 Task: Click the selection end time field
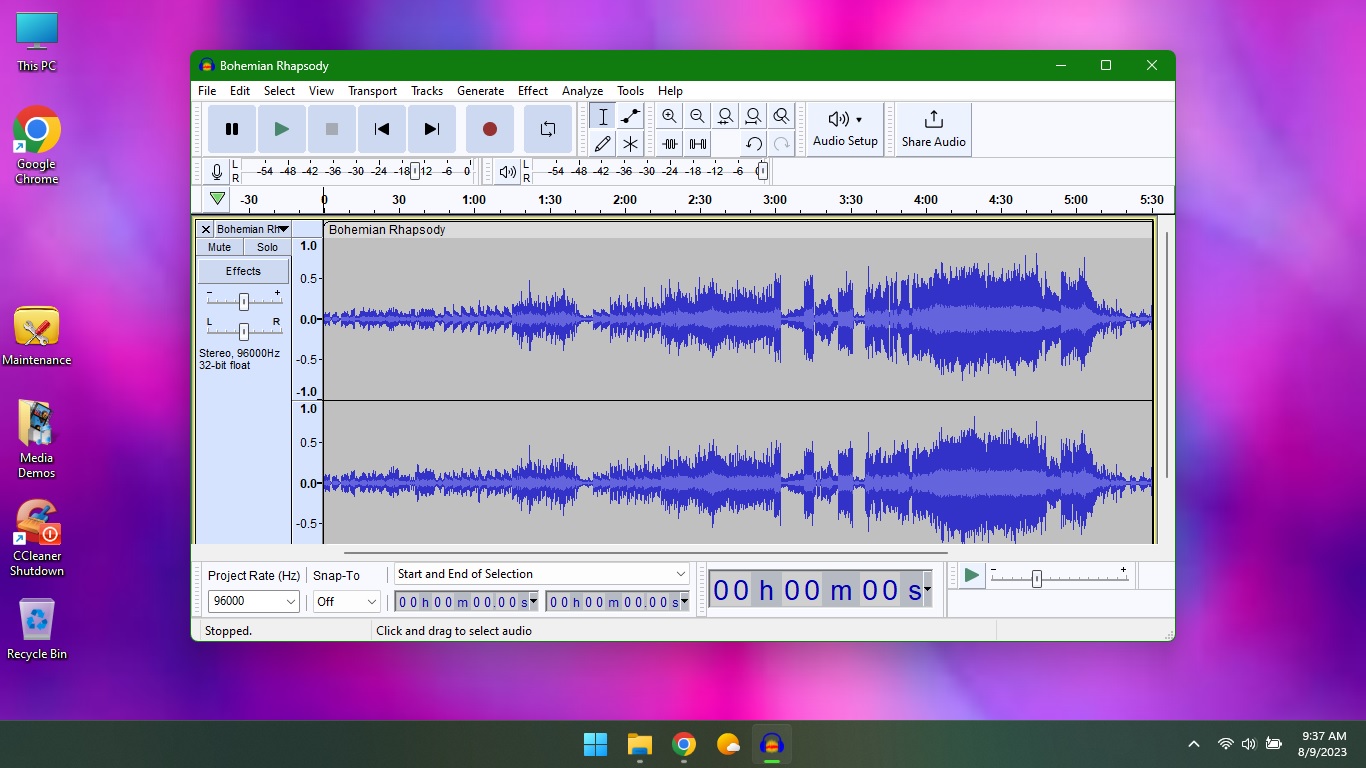point(613,602)
